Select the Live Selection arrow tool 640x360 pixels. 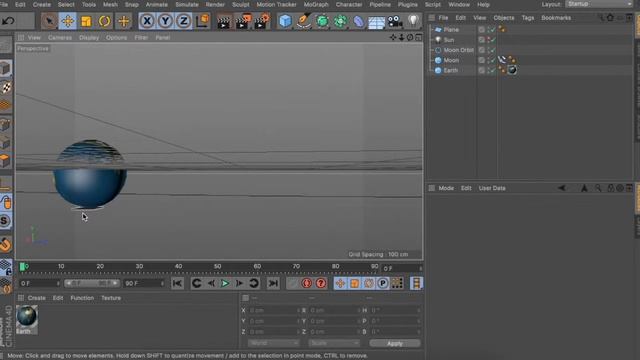tap(49, 21)
